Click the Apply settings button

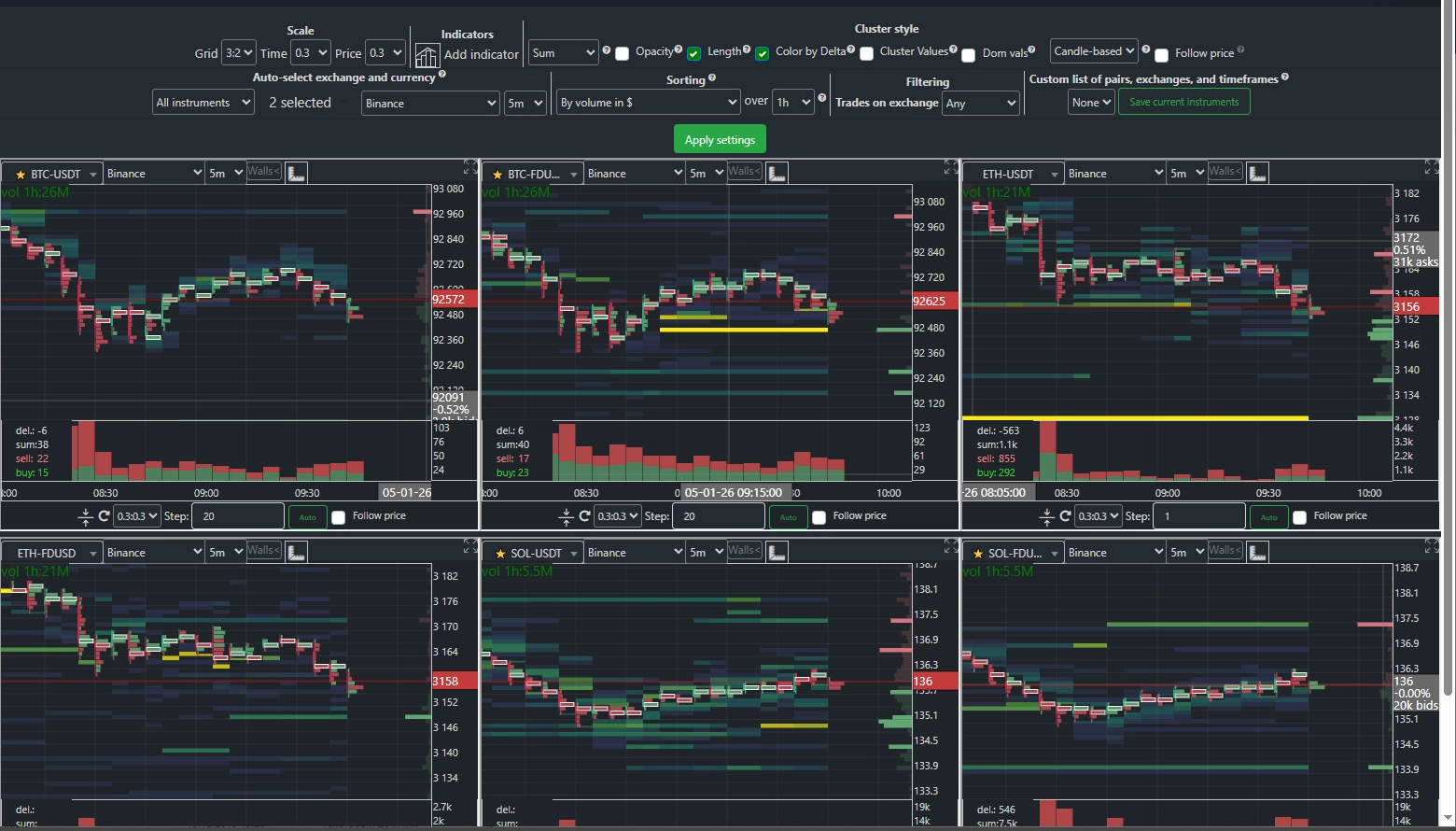click(720, 140)
